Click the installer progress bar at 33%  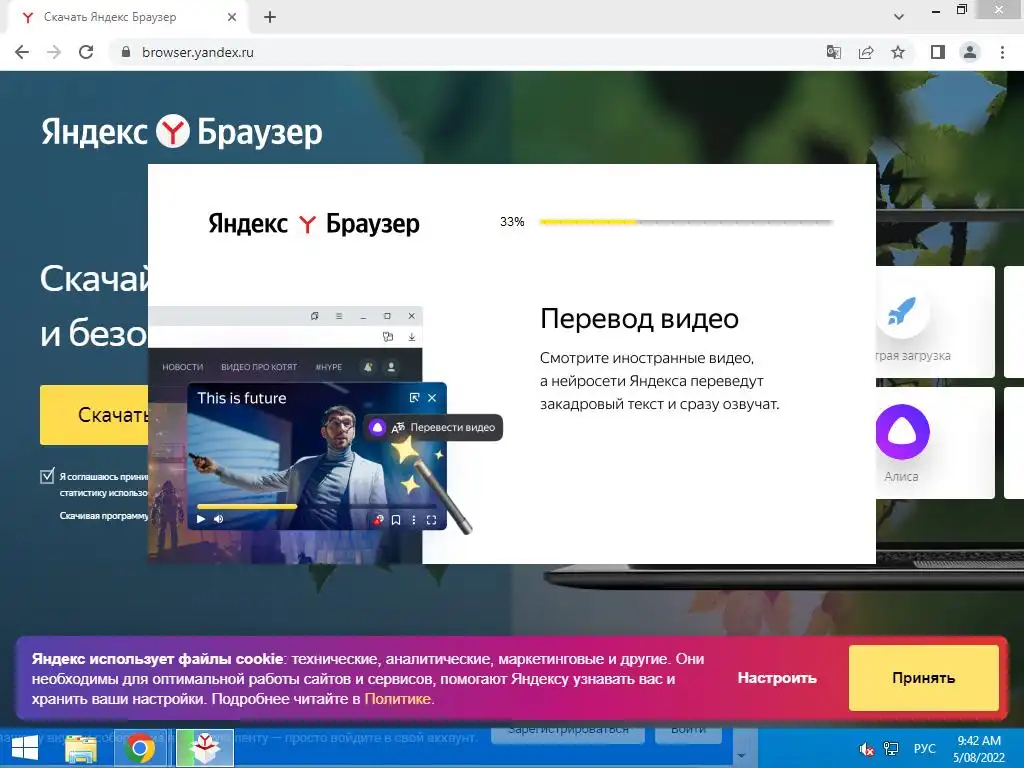[x=686, y=222]
